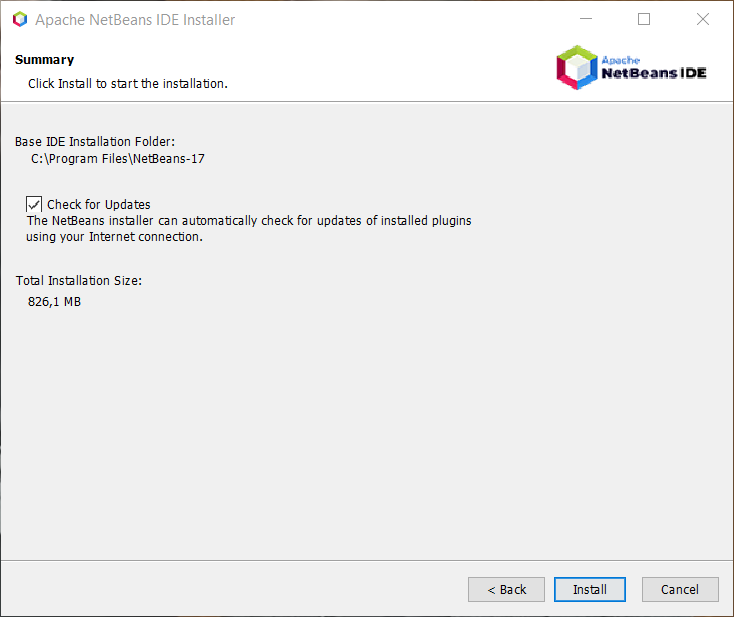The image size is (734, 617).
Task: Click the NetBeans cube logo in header
Action: point(576,67)
